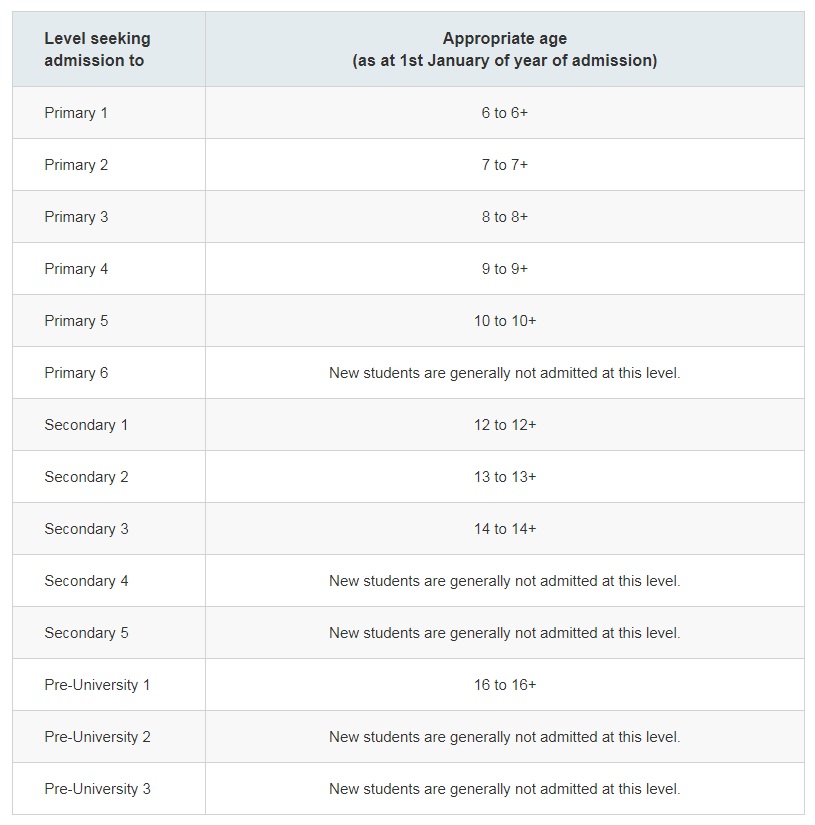815x825 pixels.
Task: Click the not-admitted text for Secondary 4
Action: [x=504, y=581]
